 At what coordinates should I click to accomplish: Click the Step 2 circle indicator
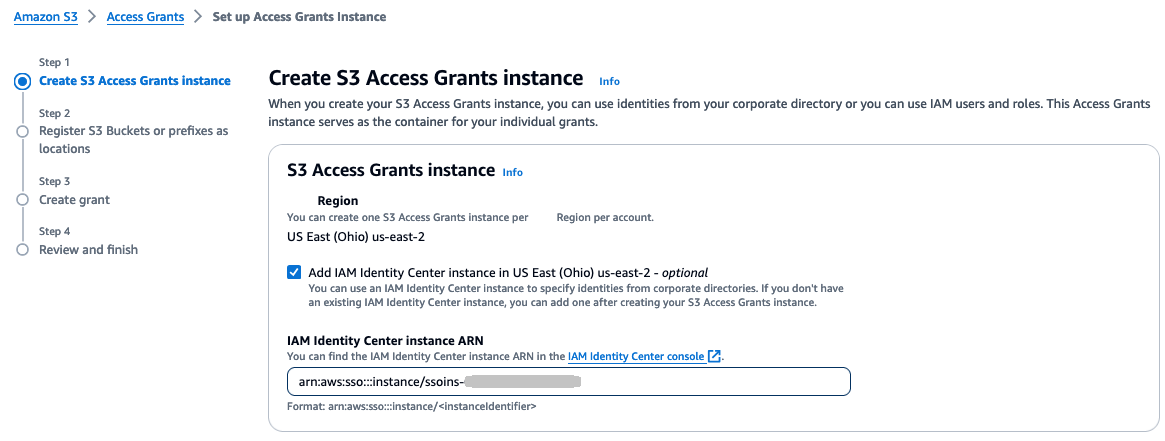[22, 132]
